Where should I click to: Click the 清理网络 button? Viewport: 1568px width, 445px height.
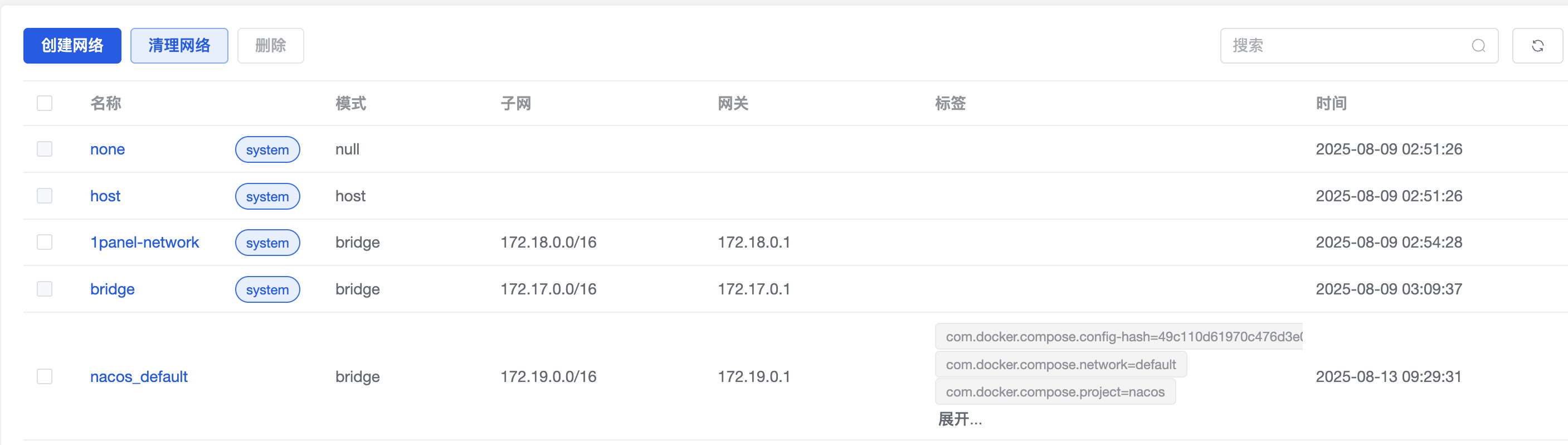179,46
